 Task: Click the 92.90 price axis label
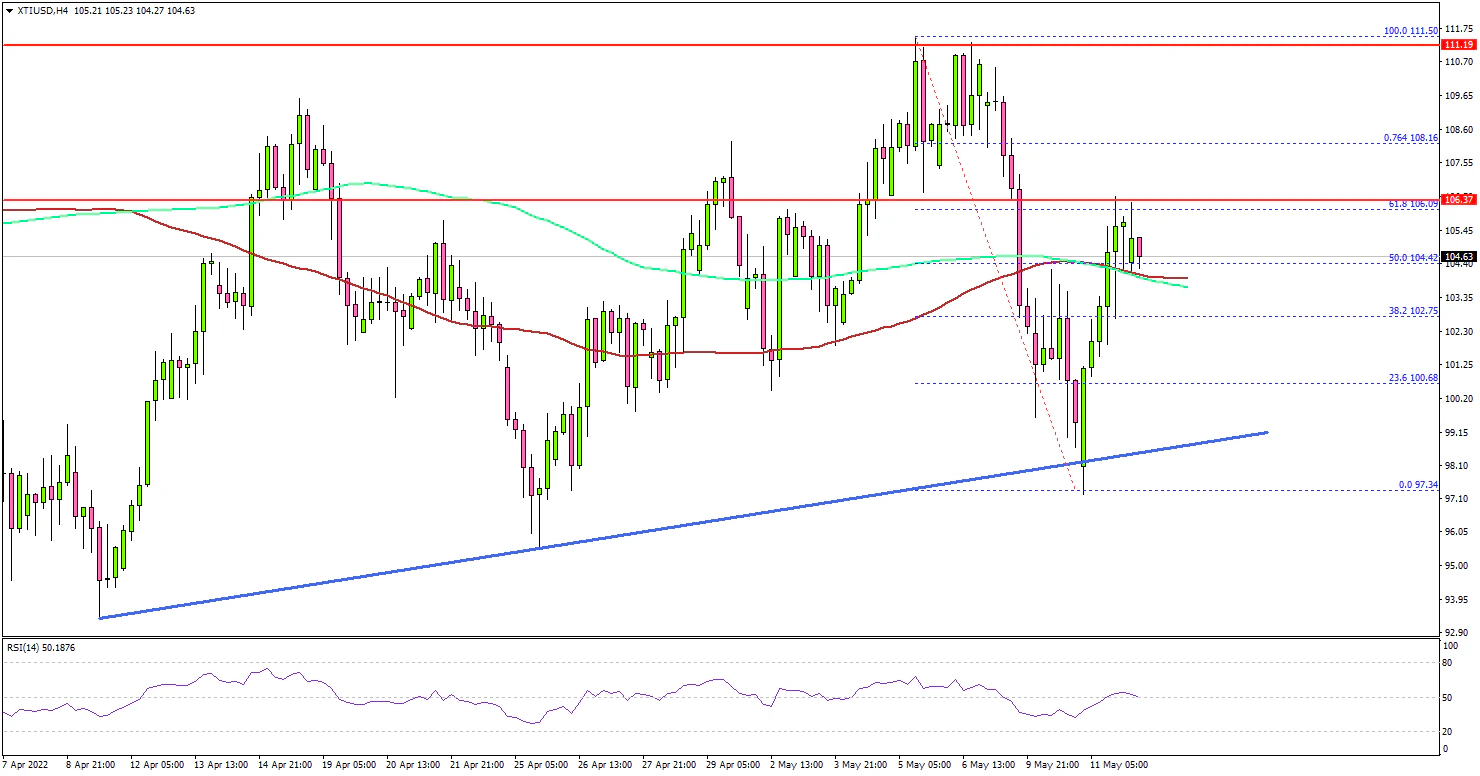tap(1460, 633)
